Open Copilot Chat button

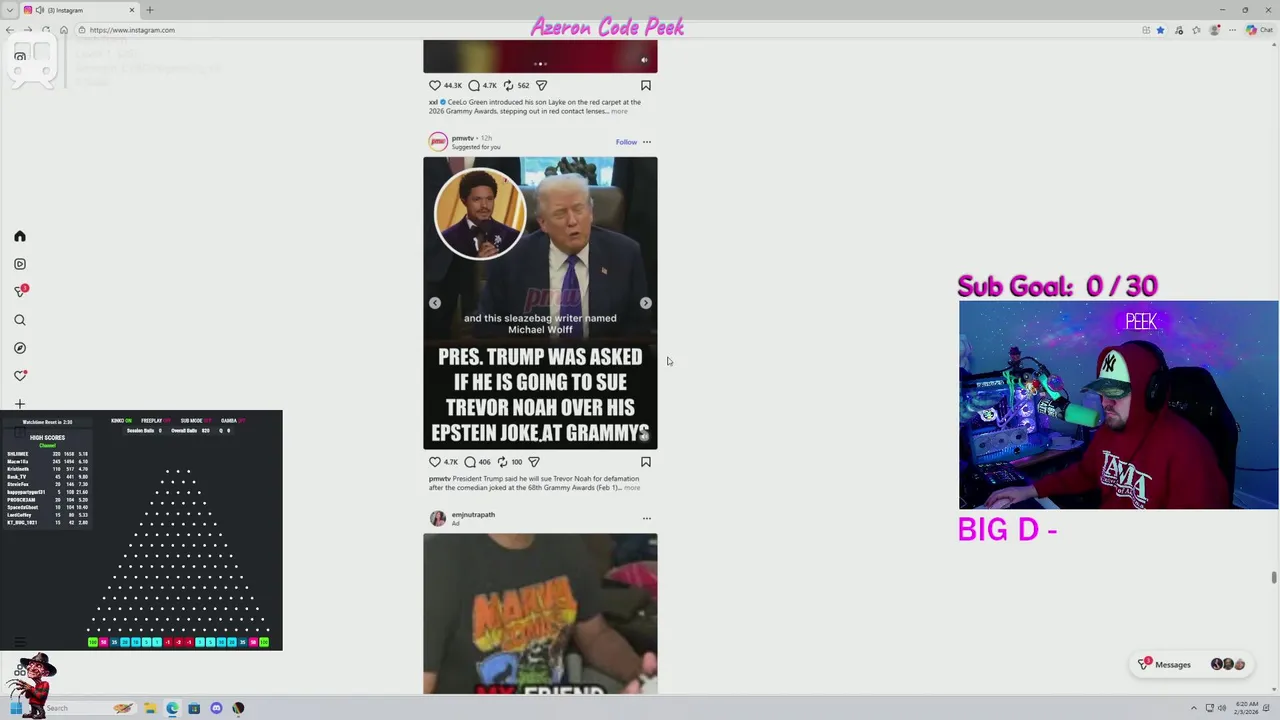point(1259,30)
